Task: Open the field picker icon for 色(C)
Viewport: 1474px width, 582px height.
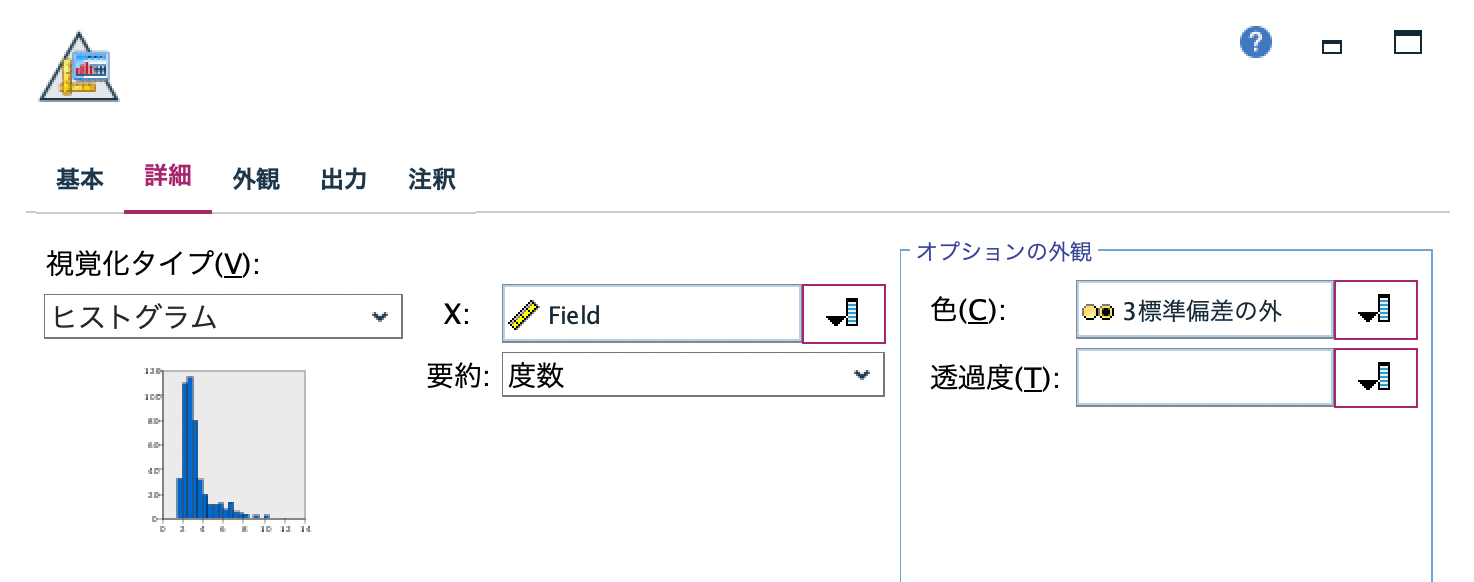Action: (1375, 309)
